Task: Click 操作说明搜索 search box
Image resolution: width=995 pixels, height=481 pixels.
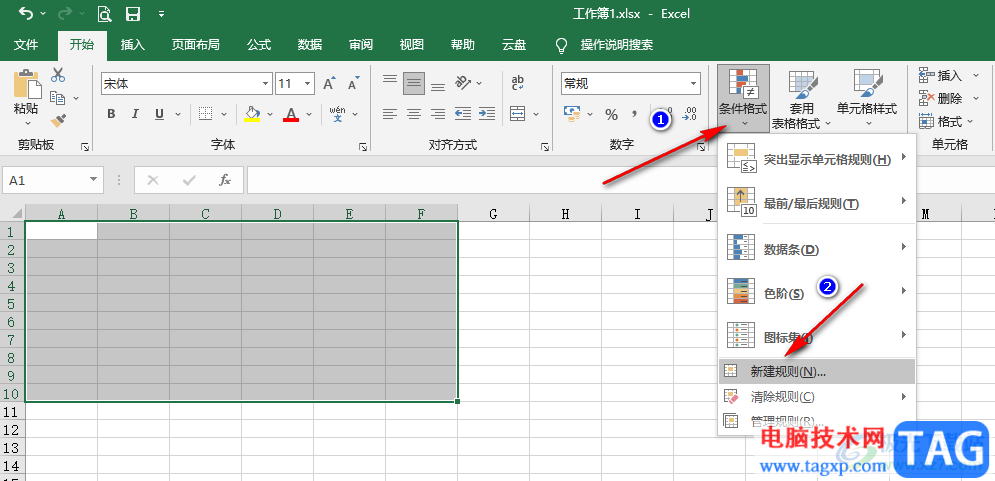Action: pos(616,45)
